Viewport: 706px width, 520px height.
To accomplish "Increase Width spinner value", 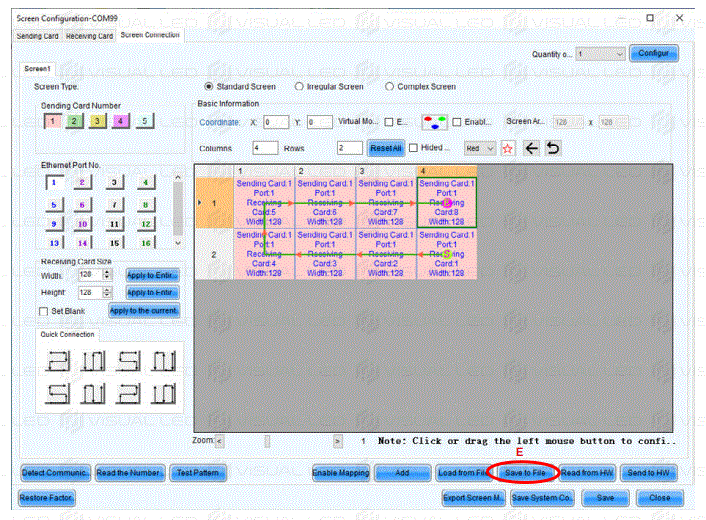I will pos(107,272).
